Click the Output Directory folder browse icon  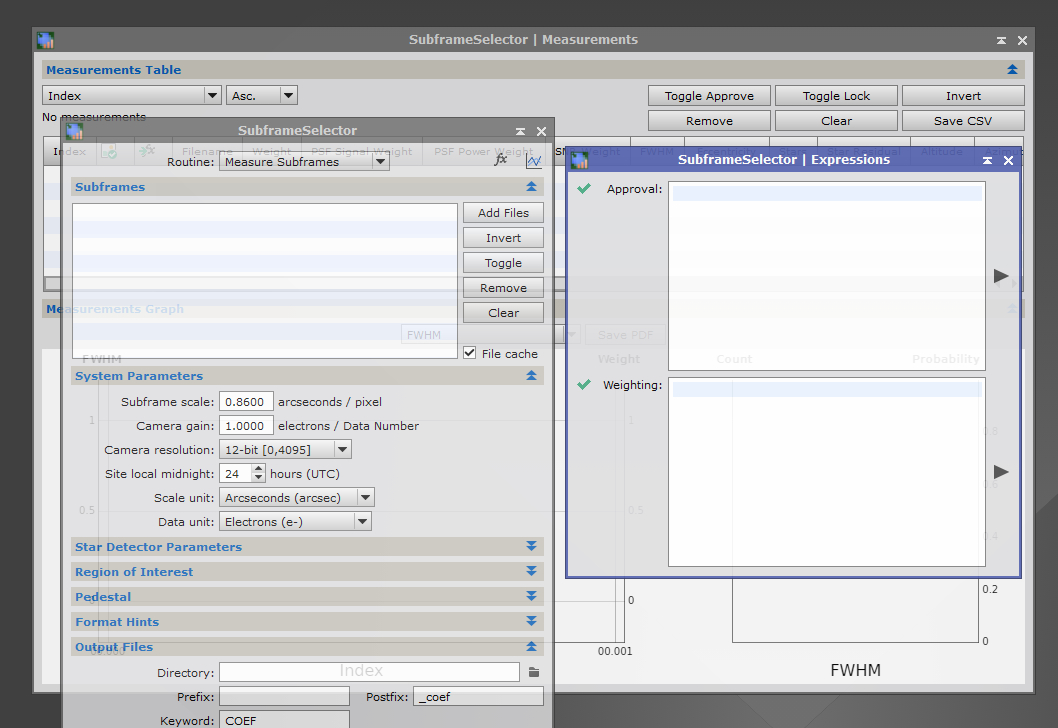[534, 673]
